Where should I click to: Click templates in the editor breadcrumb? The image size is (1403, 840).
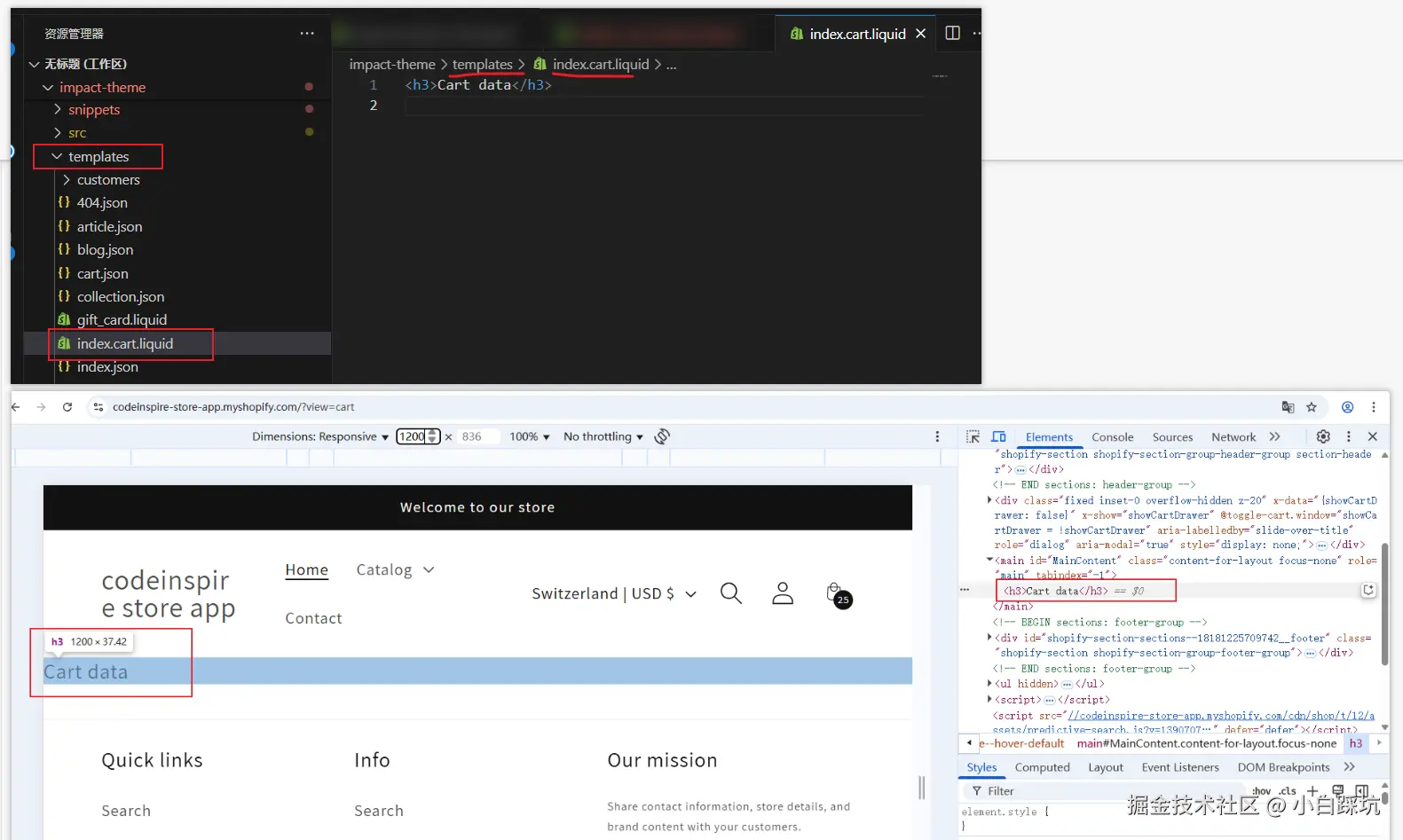(x=483, y=64)
